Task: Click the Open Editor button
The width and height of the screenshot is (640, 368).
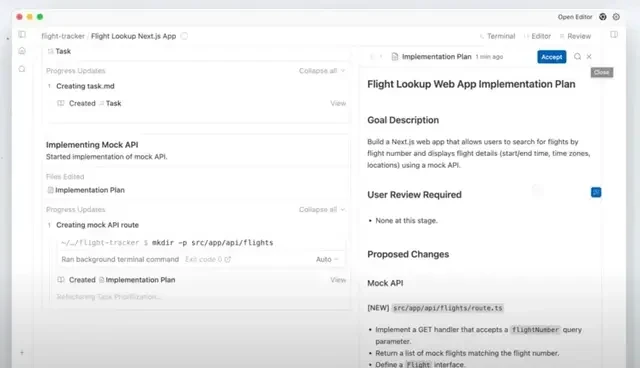Action: click(x=575, y=17)
